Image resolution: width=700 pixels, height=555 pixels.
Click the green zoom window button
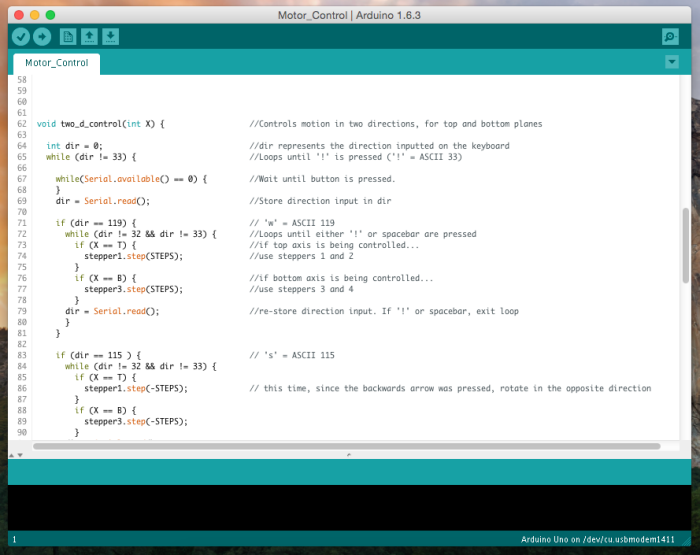tap(50, 15)
